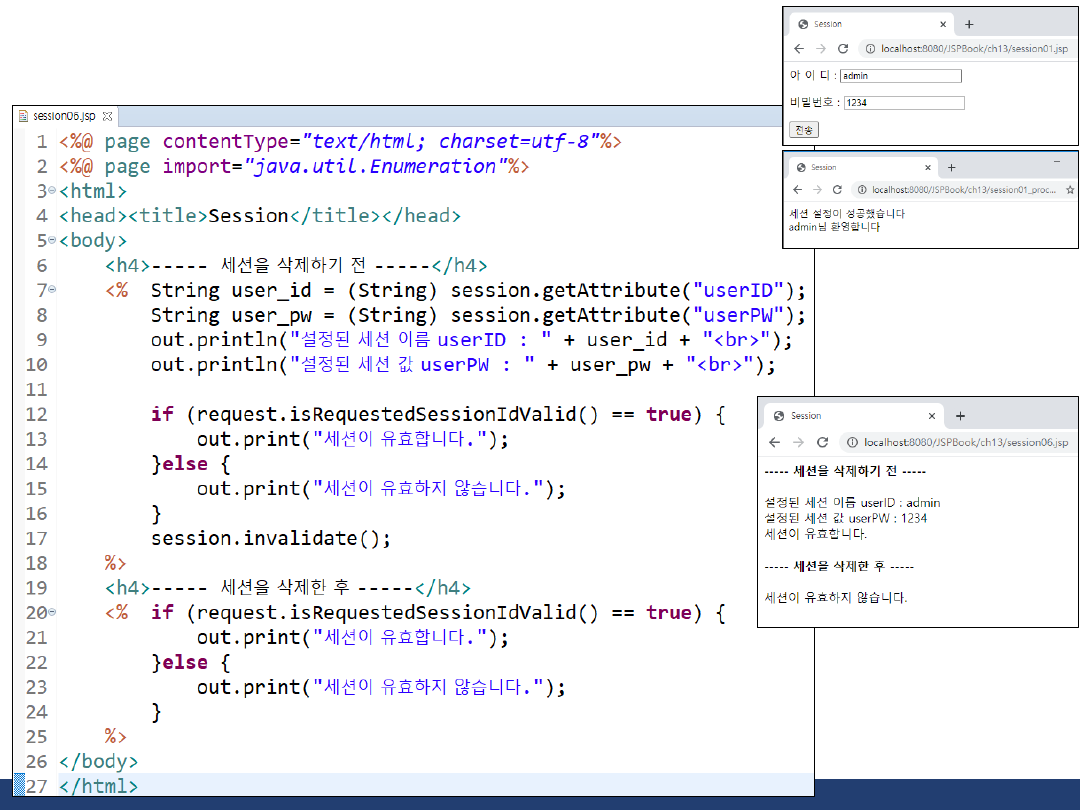This screenshot has width=1080, height=810.
Task: Close the session06.jsp editor tab
Action: (107, 116)
